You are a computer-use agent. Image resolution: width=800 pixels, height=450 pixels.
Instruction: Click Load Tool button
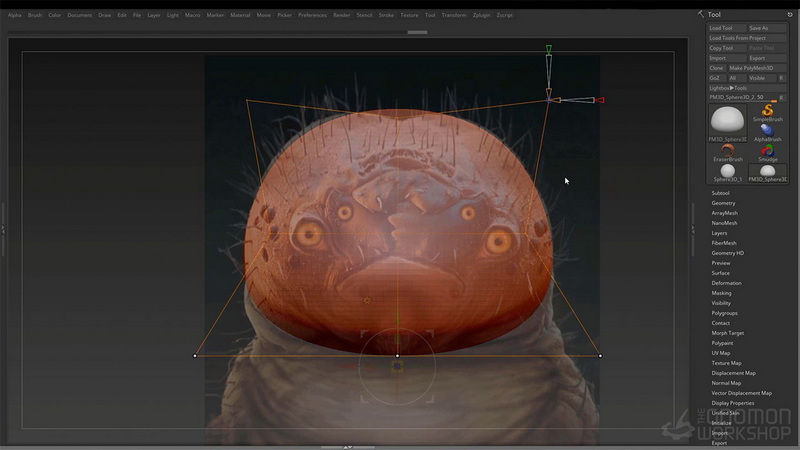727,28
